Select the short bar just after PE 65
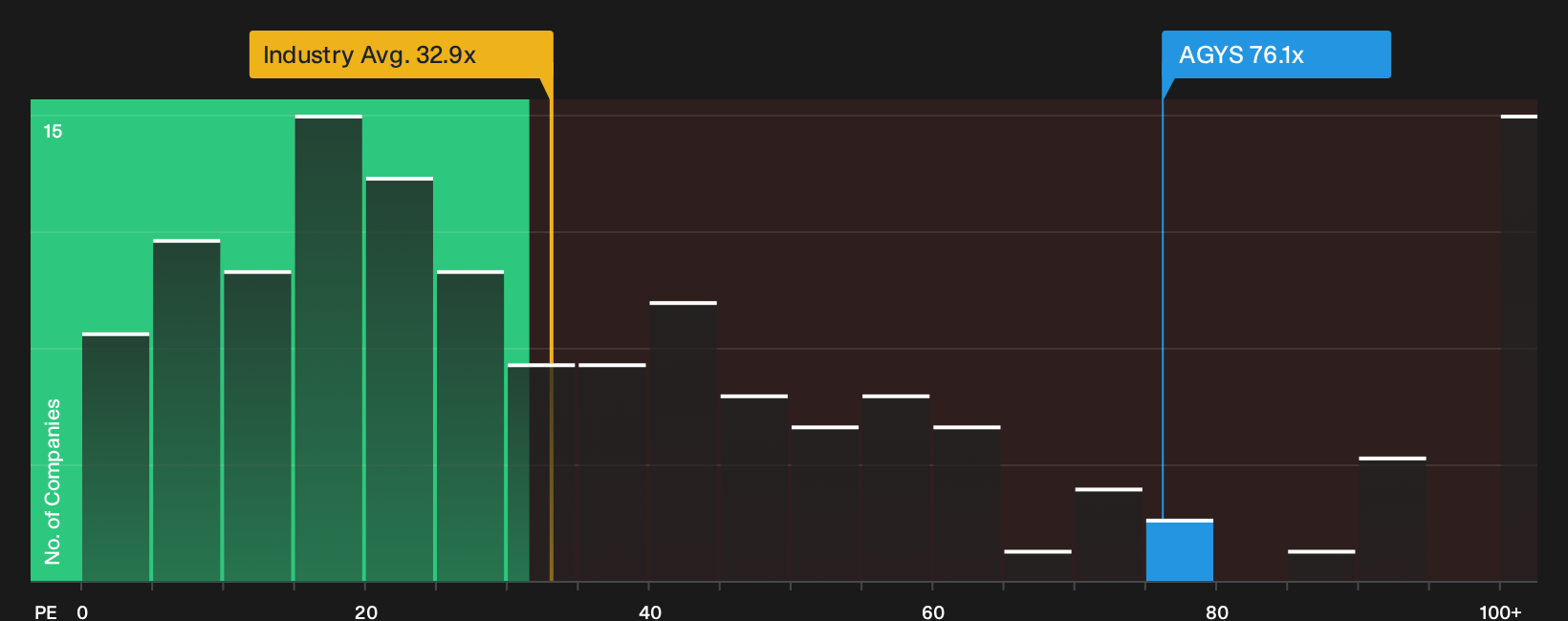This screenshot has height=621, width=1568. coord(1037,566)
